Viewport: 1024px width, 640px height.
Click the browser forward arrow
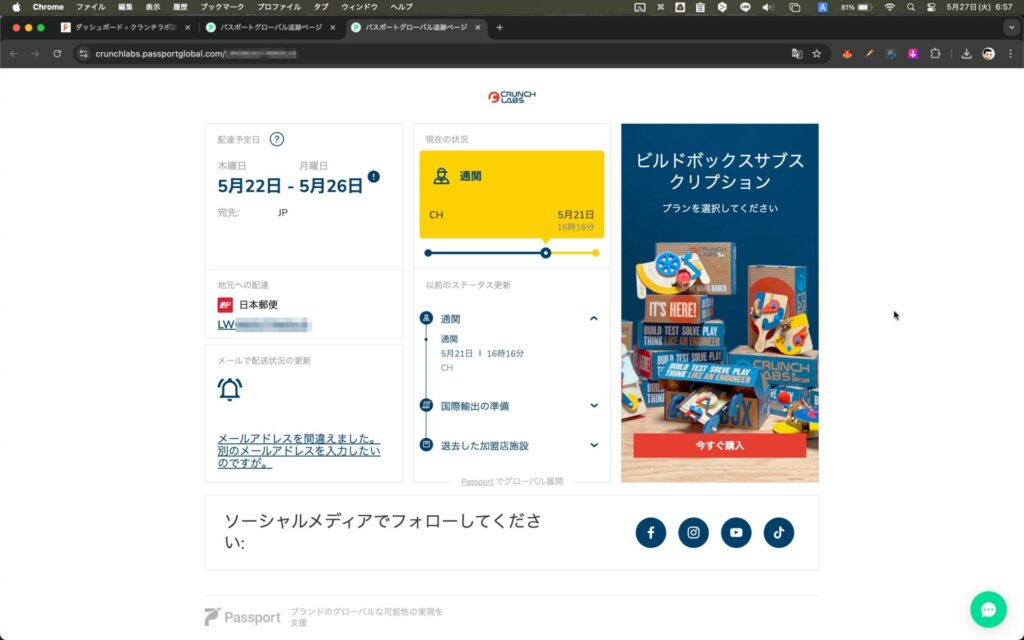[x=35, y=54]
